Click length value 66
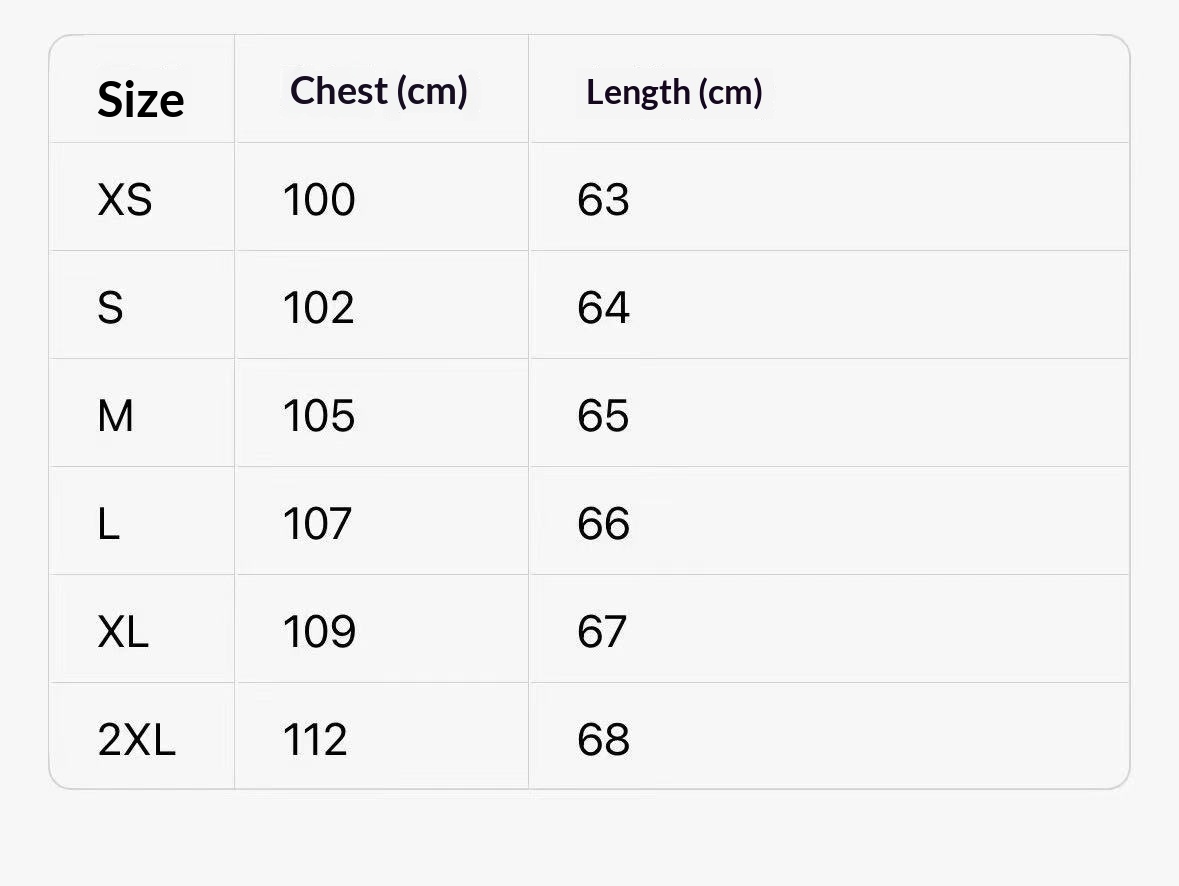Image resolution: width=1179 pixels, height=886 pixels. pyautogui.click(x=603, y=523)
